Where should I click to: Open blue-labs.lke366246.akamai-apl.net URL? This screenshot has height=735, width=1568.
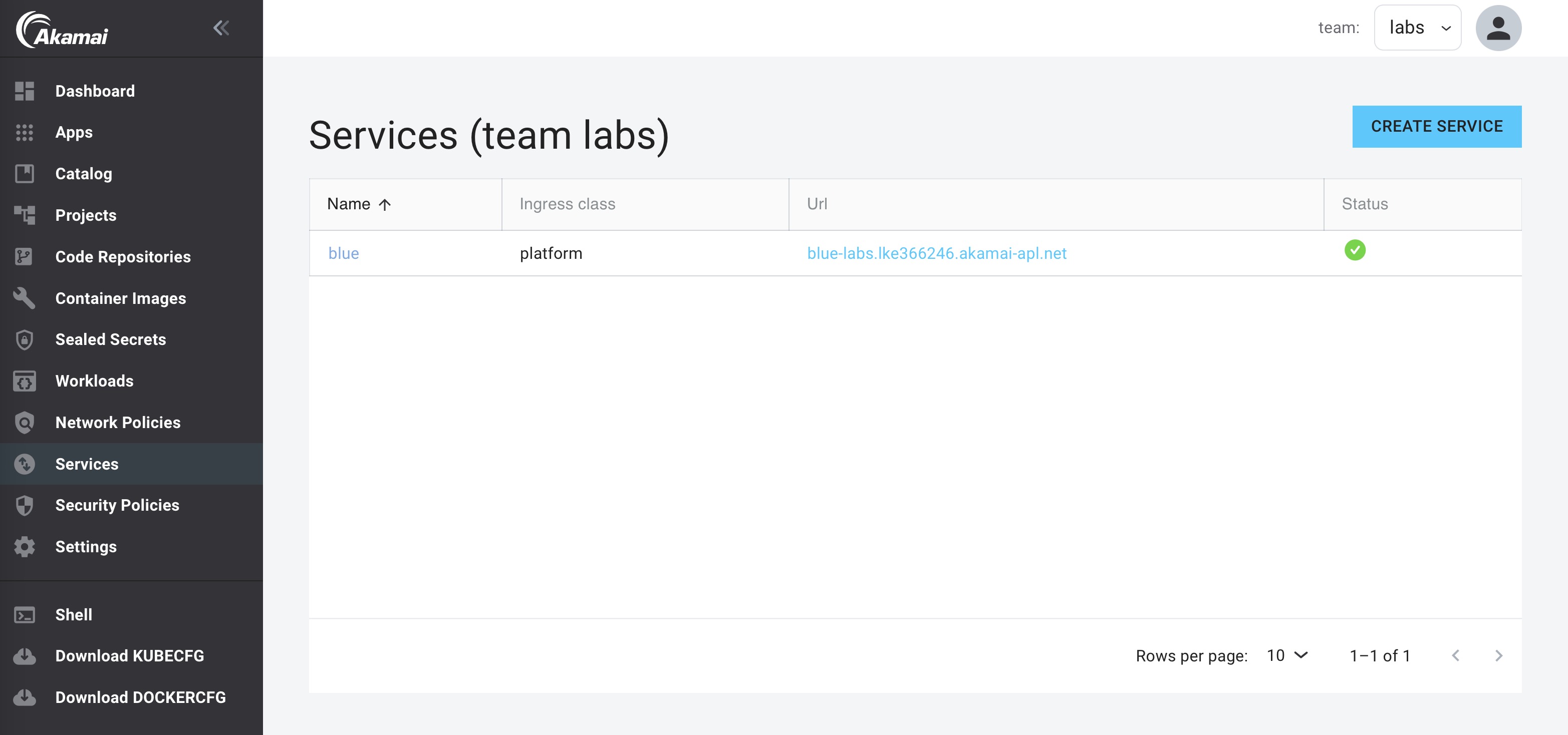[x=936, y=253]
